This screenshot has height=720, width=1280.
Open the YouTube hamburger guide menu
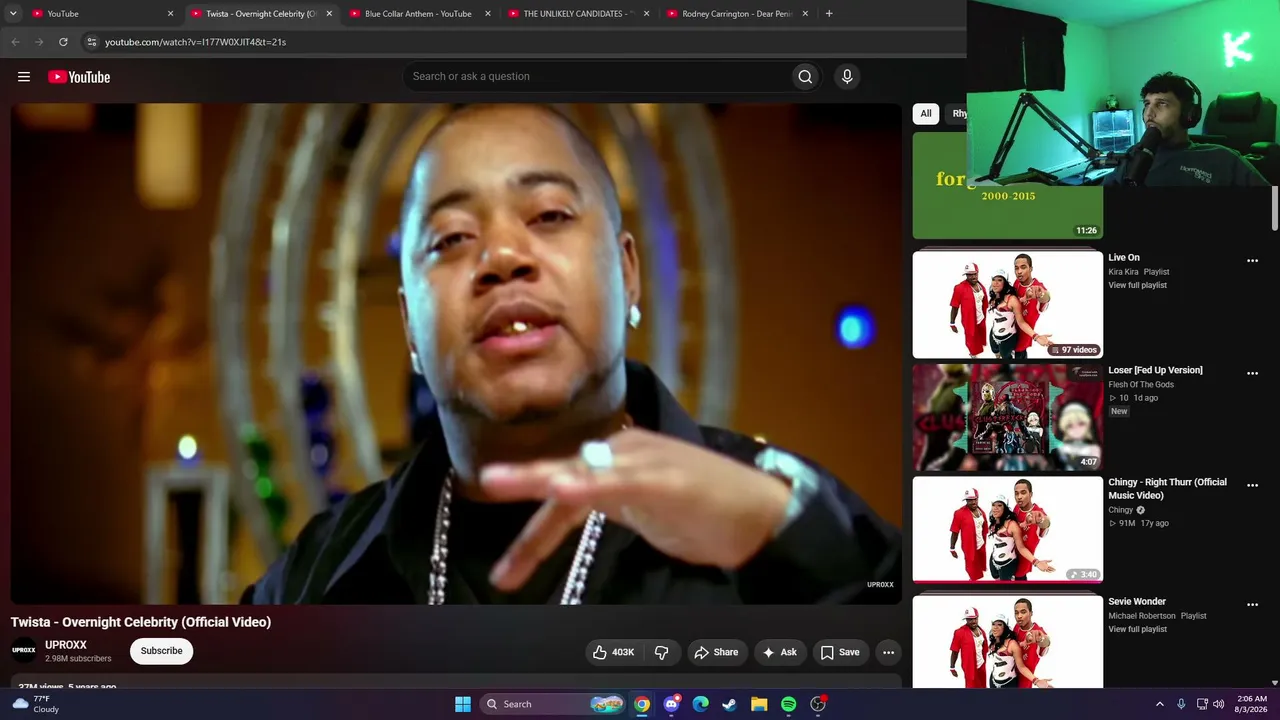tap(24, 77)
